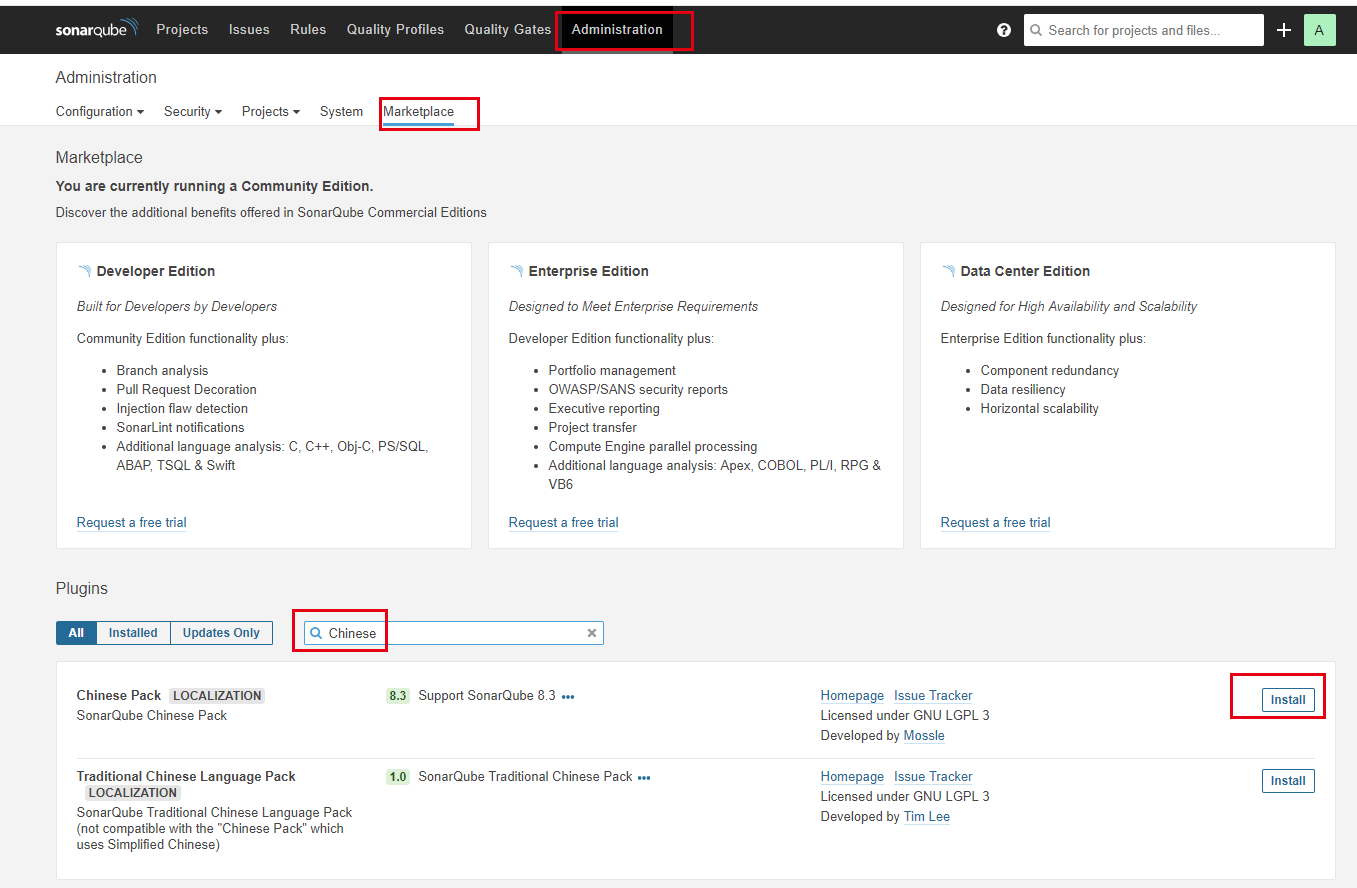Open the help question mark icon
This screenshot has height=888, width=1357.
coord(1004,30)
